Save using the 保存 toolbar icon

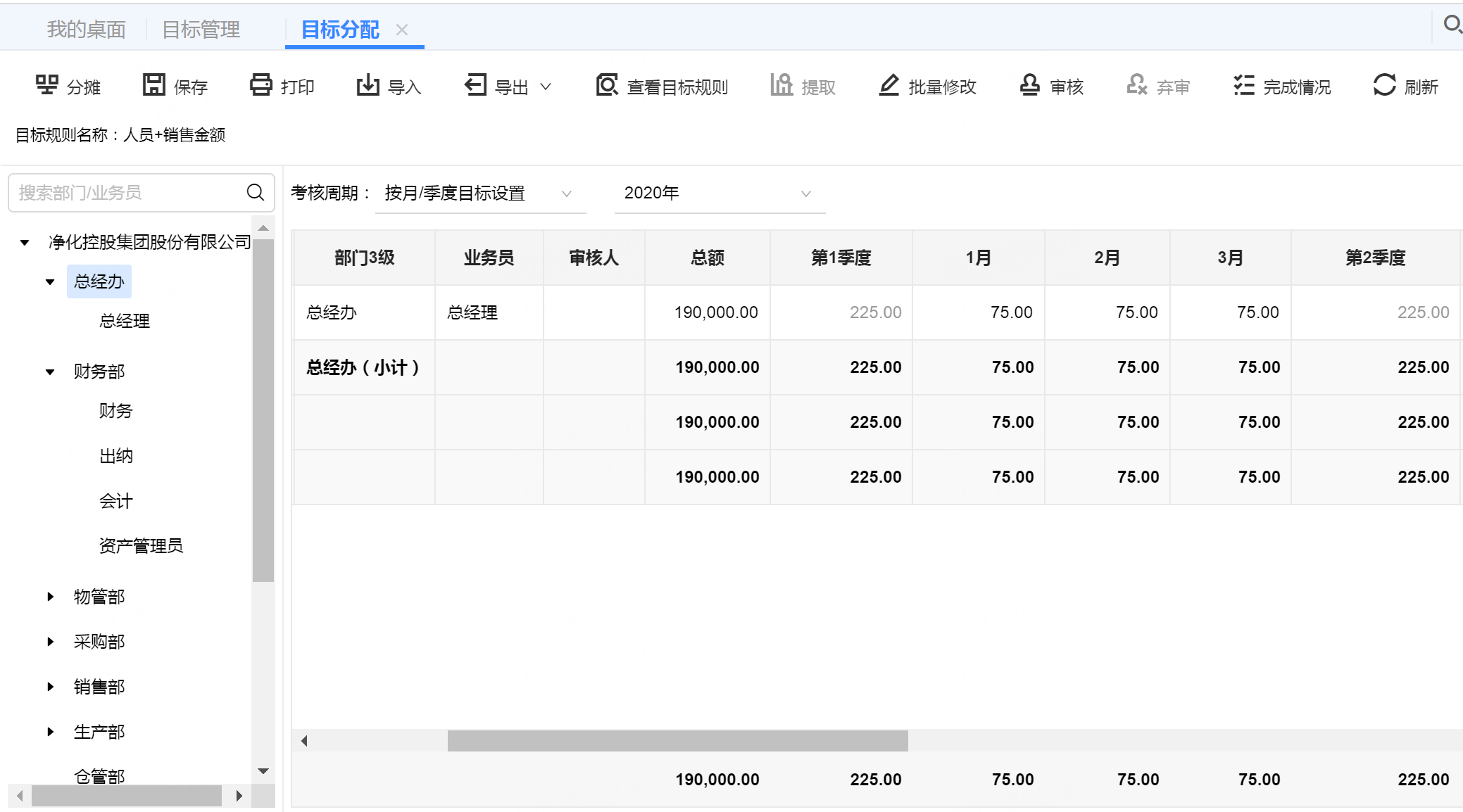coord(153,85)
